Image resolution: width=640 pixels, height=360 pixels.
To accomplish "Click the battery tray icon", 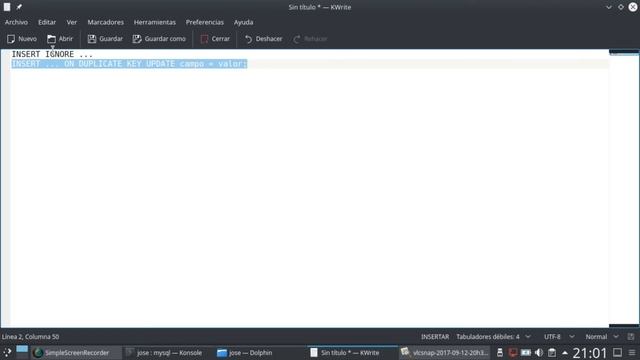I will click(526, 353).
